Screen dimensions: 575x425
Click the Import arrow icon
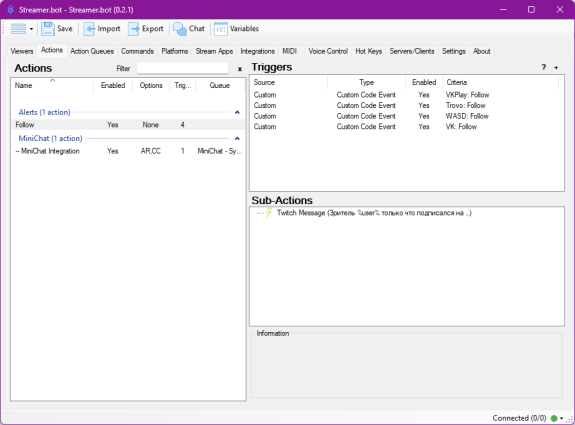(89, 29)
